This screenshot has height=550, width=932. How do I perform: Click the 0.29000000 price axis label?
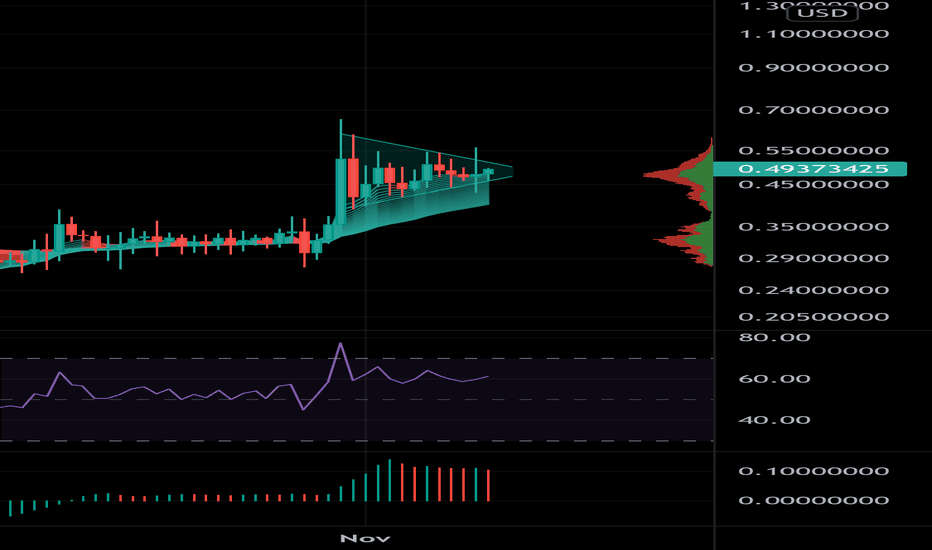pyautogui.click(x=814, y=258)
